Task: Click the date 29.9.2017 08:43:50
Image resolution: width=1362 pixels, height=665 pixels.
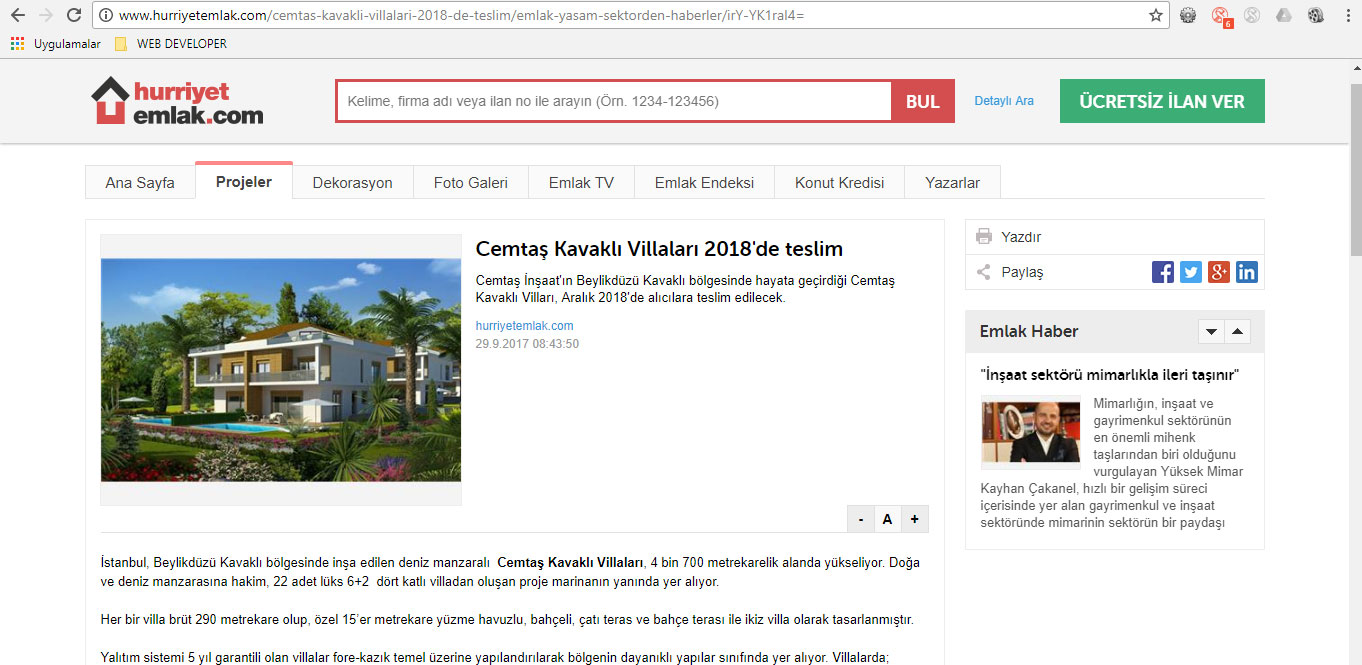Action: (527, 344)
